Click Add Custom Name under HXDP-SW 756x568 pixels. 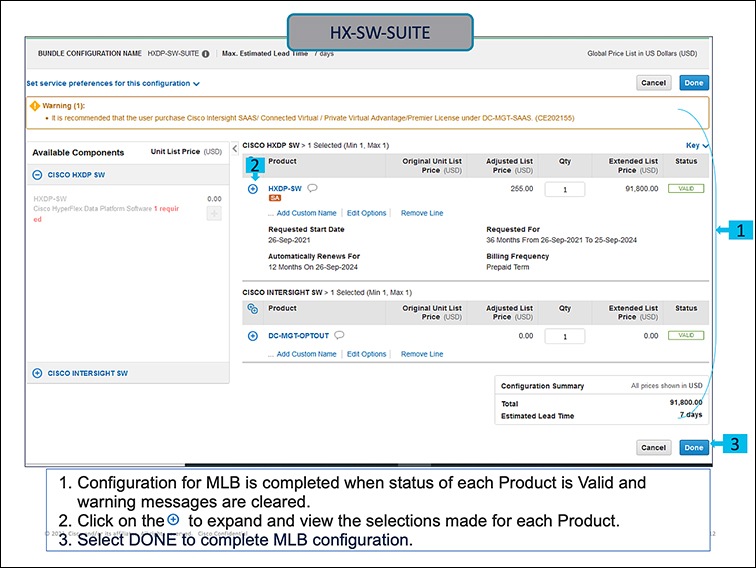[x=306, y=213]
